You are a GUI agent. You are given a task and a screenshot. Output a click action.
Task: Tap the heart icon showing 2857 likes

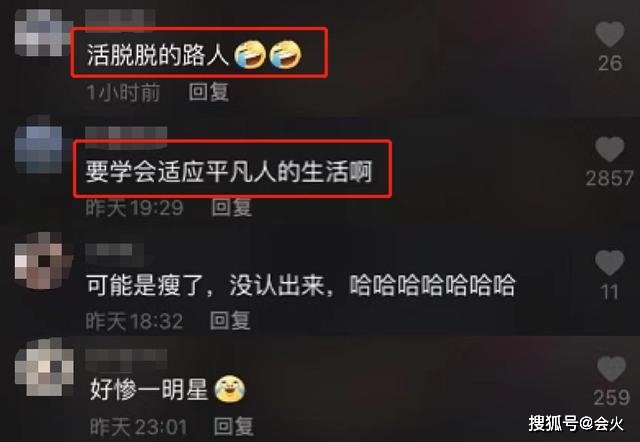coord(610,149)
